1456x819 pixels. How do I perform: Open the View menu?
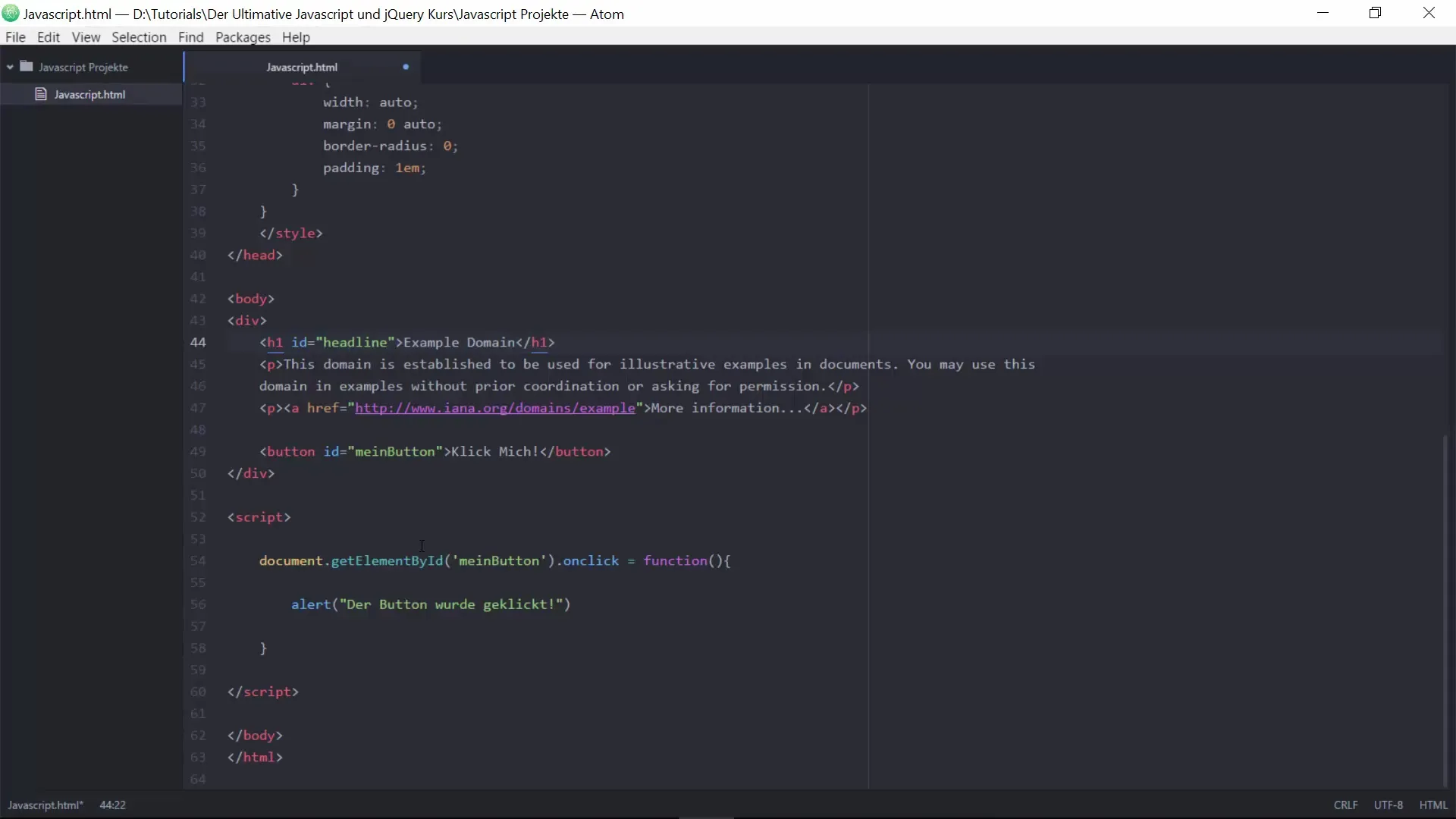point(86,37)
